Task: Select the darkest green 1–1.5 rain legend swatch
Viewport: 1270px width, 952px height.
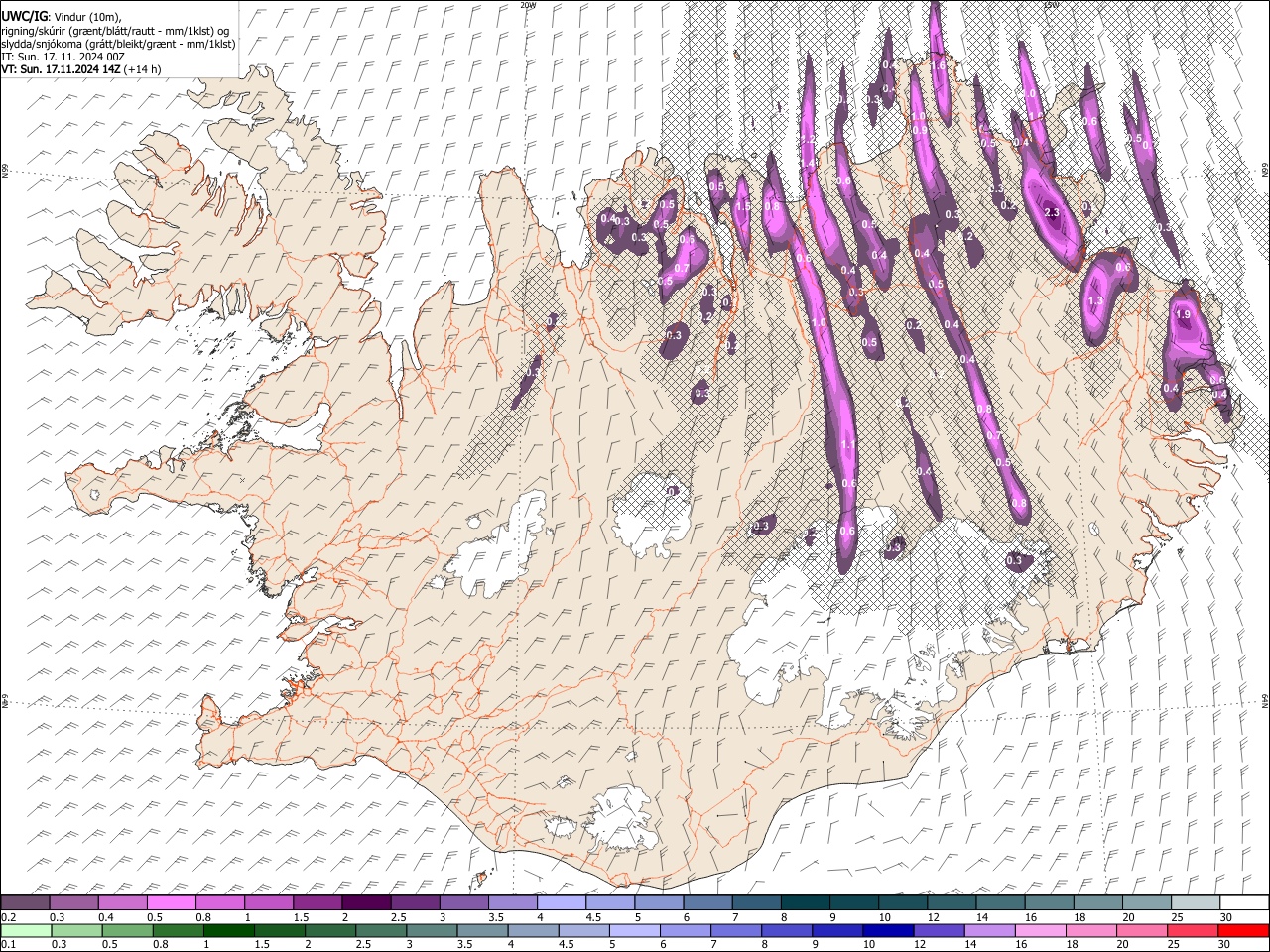Action: pyautogui.click(x=230, y=930)
